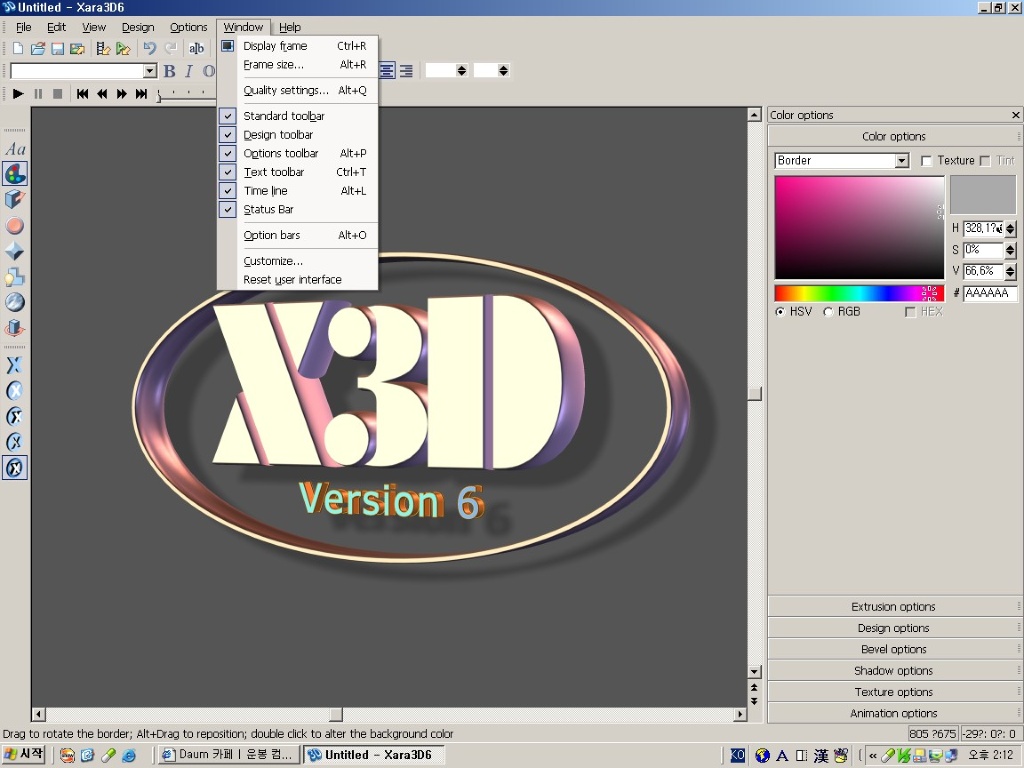This screenshot has width=1024, height=768.
Task: Open the text editor a|b icon
Action: coord(197,48)
